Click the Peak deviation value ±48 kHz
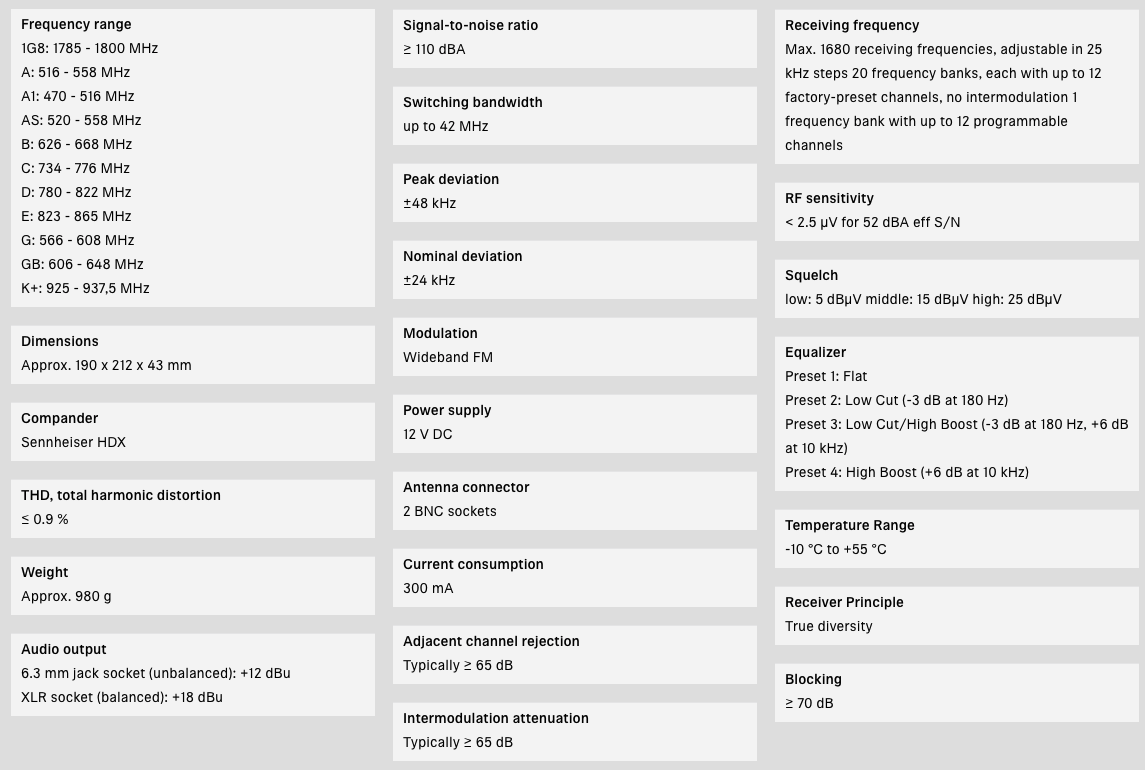 (x=430, y=203)
